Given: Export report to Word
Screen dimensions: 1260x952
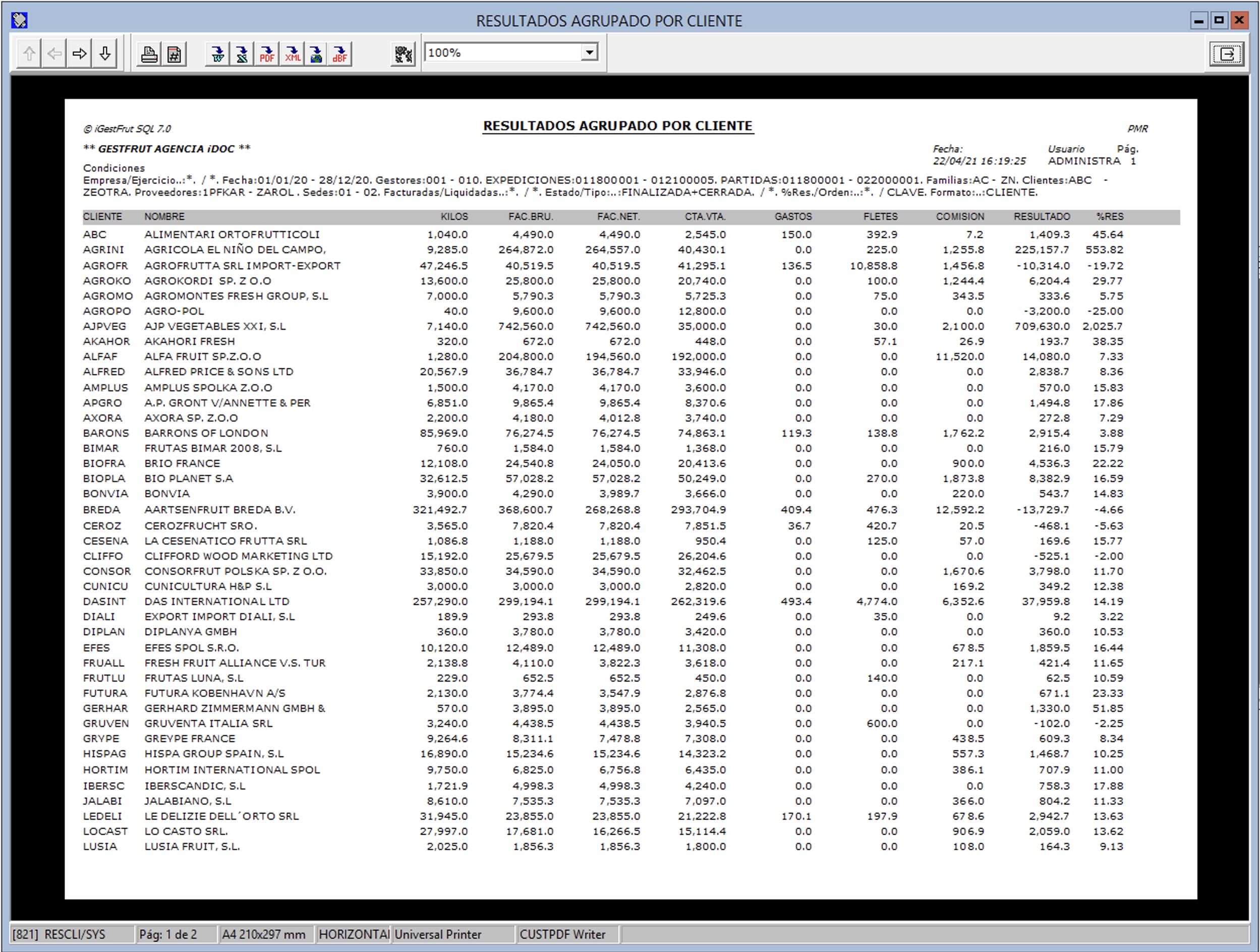Looking at the screenshot, I should (x=217, y=54).
